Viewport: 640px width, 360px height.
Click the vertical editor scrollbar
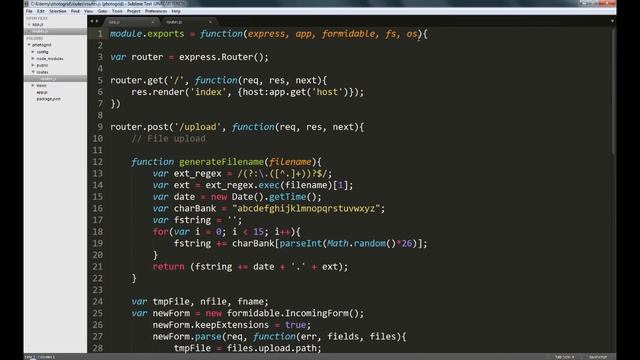click(x=613, y=92)
